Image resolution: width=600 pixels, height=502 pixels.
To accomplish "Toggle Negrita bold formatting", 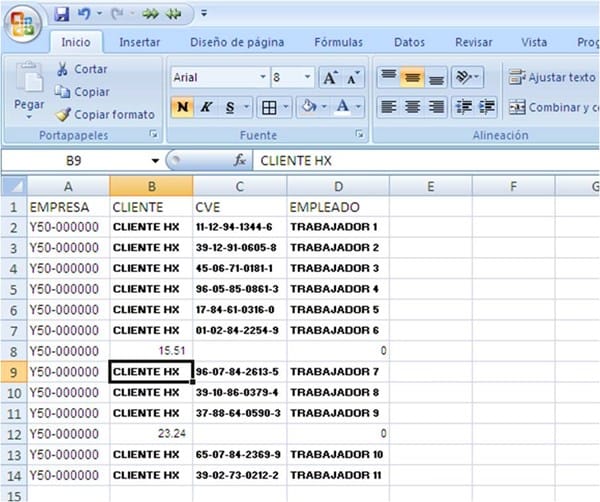I will [x=183, y=107].
